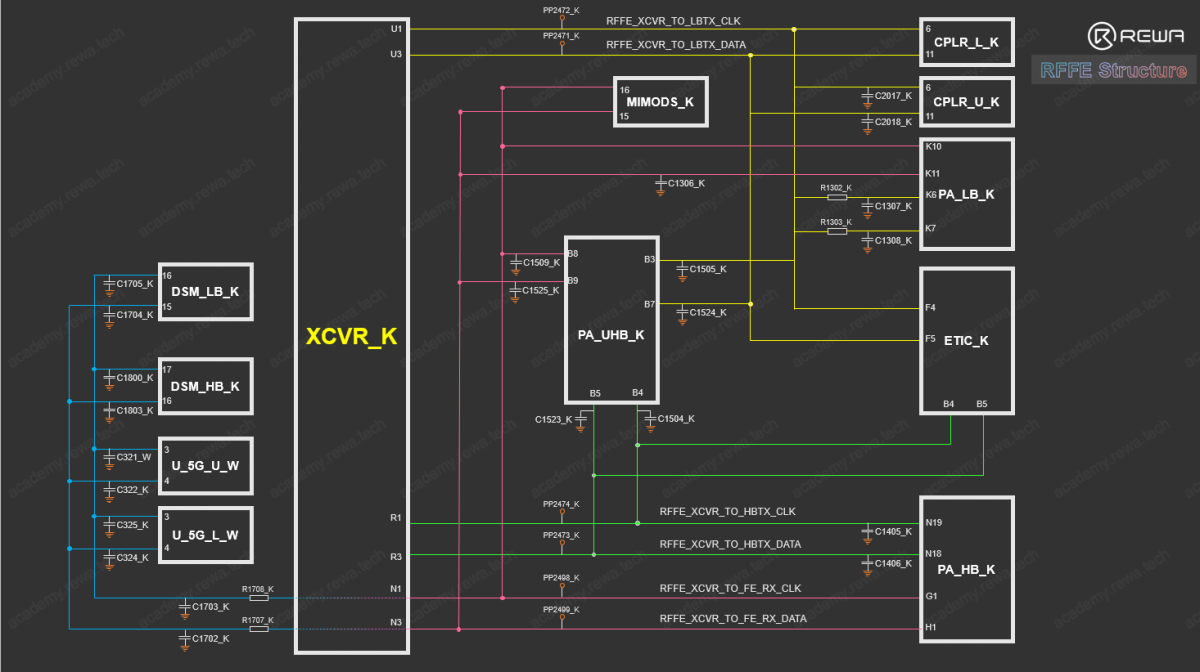This screenshot has height=672, width=1200.
Task: Click the C2017_K capacitor symbol
Action: [867, 96]
